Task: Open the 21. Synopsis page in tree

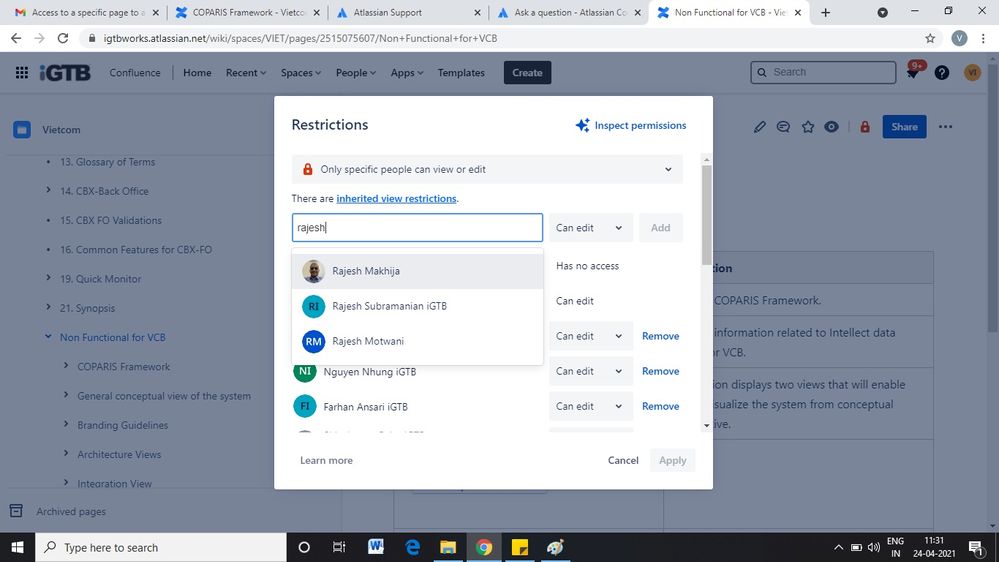Action: pos(87,308)
